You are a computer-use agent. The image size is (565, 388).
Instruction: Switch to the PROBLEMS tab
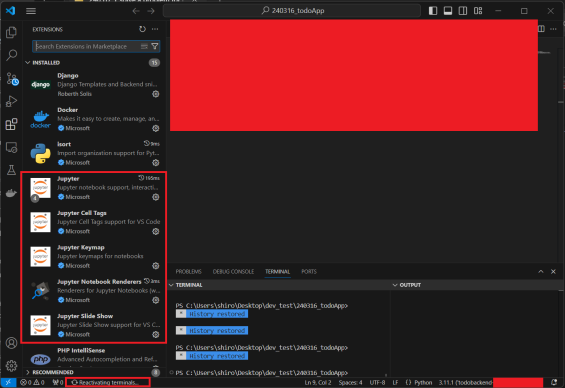[x=188, y=272]
